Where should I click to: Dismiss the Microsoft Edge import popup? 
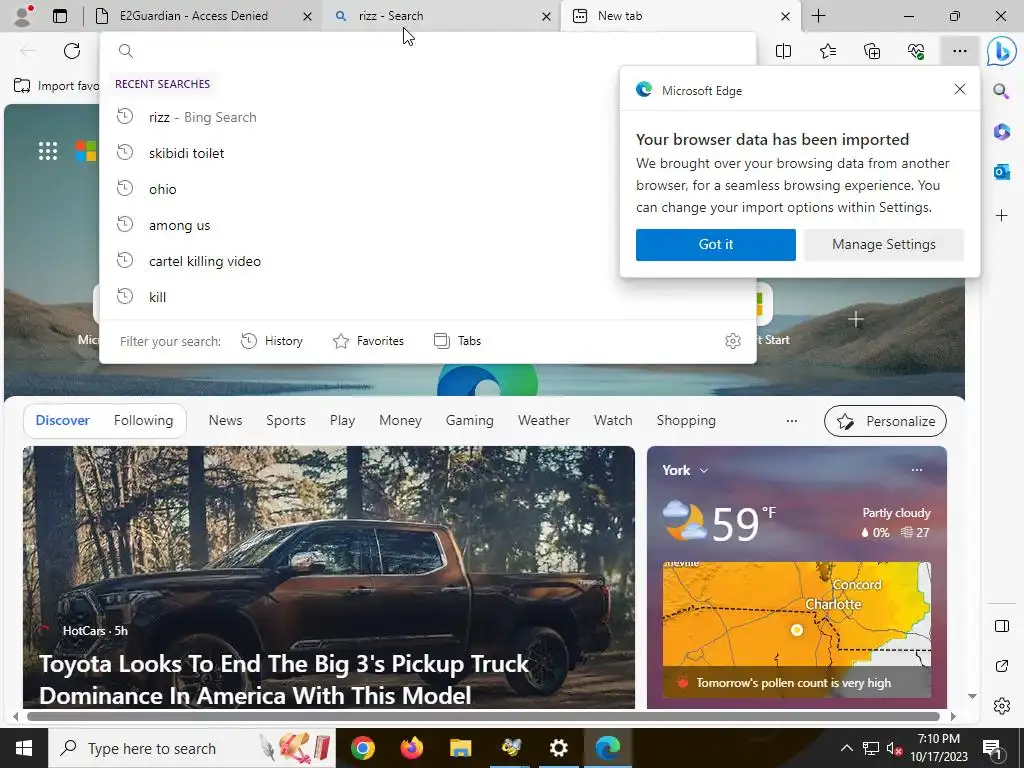(x=959, y=89)
